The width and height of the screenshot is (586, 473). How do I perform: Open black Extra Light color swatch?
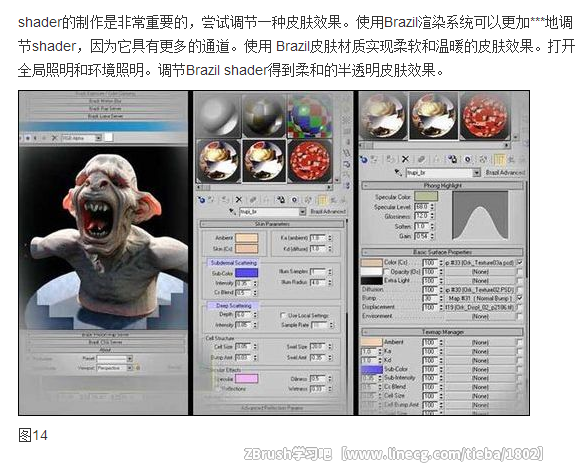click(371, 281)
